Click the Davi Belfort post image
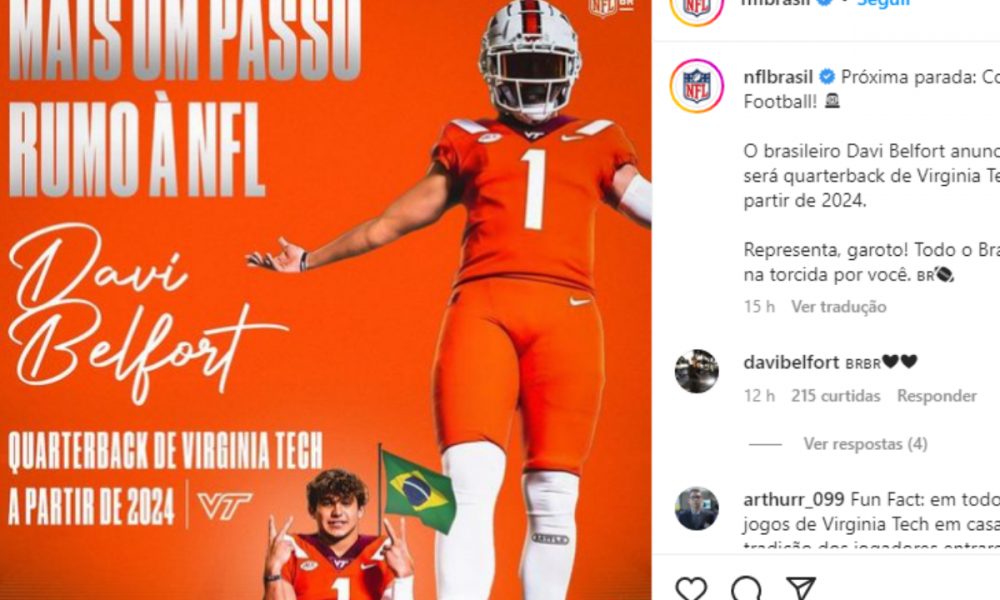Screen dimensions: 1000x600 (x=325, y=300)
